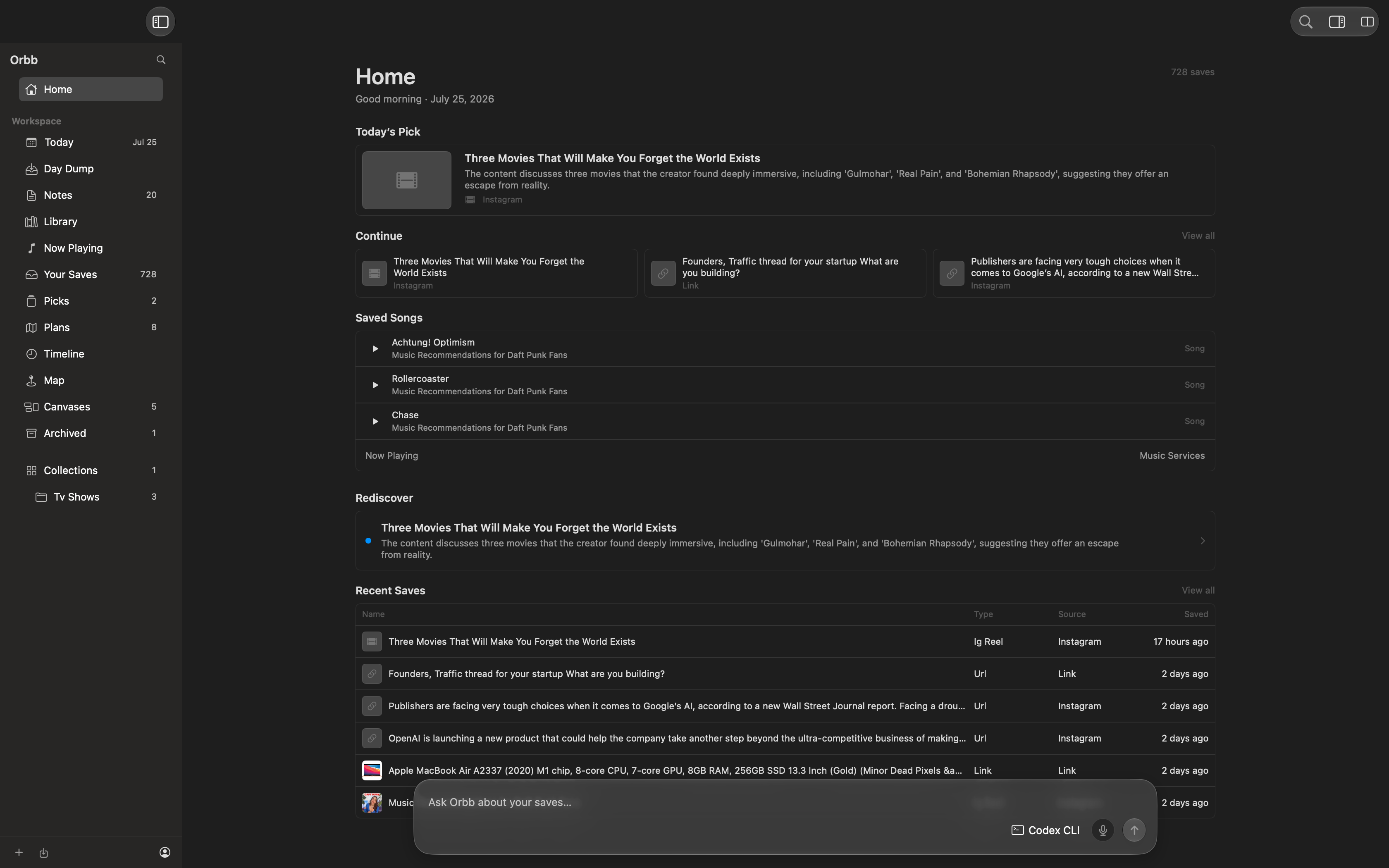Click the MacBook row thumbnail icon
The height and width of the screenshot is (868, 1389).
tap(372, 770)
